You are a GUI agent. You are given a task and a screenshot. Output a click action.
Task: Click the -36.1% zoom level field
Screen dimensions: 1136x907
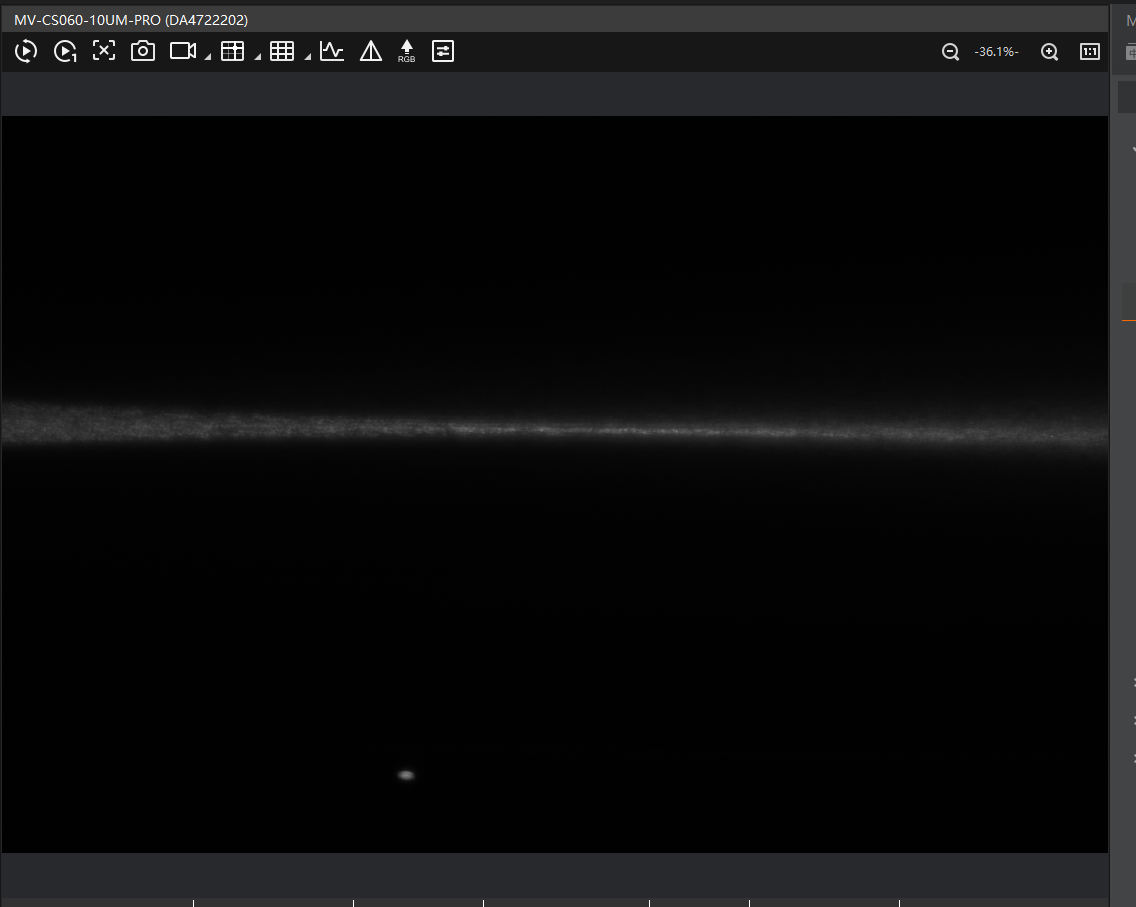[x=996, y=52]
